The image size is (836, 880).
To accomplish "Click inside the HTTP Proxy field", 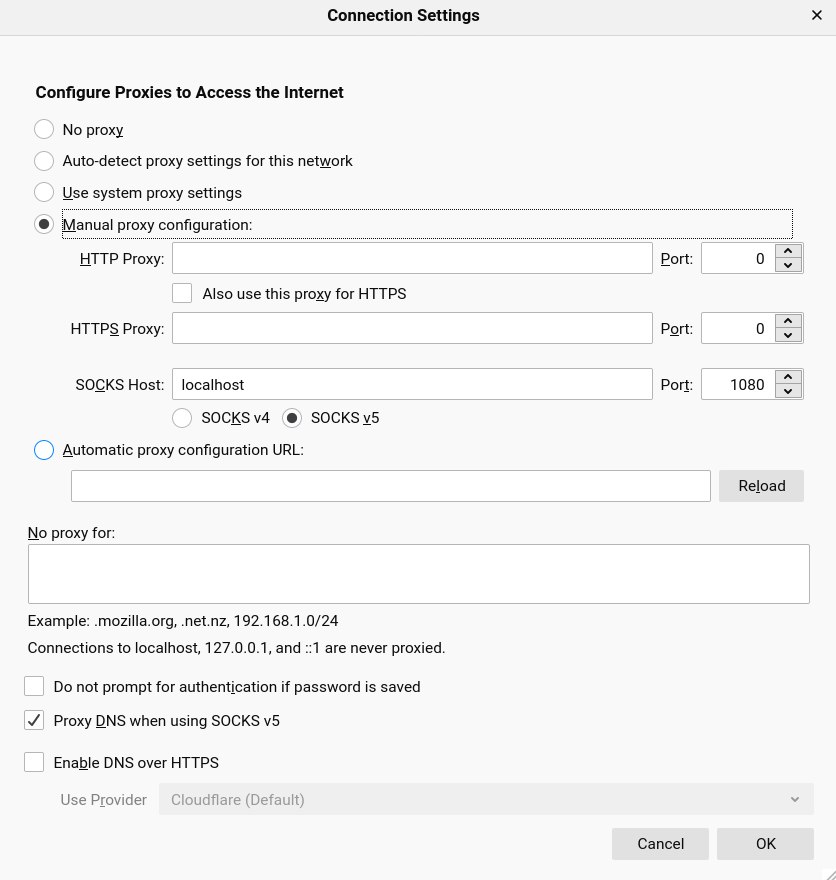I will [x=412, y=258].
